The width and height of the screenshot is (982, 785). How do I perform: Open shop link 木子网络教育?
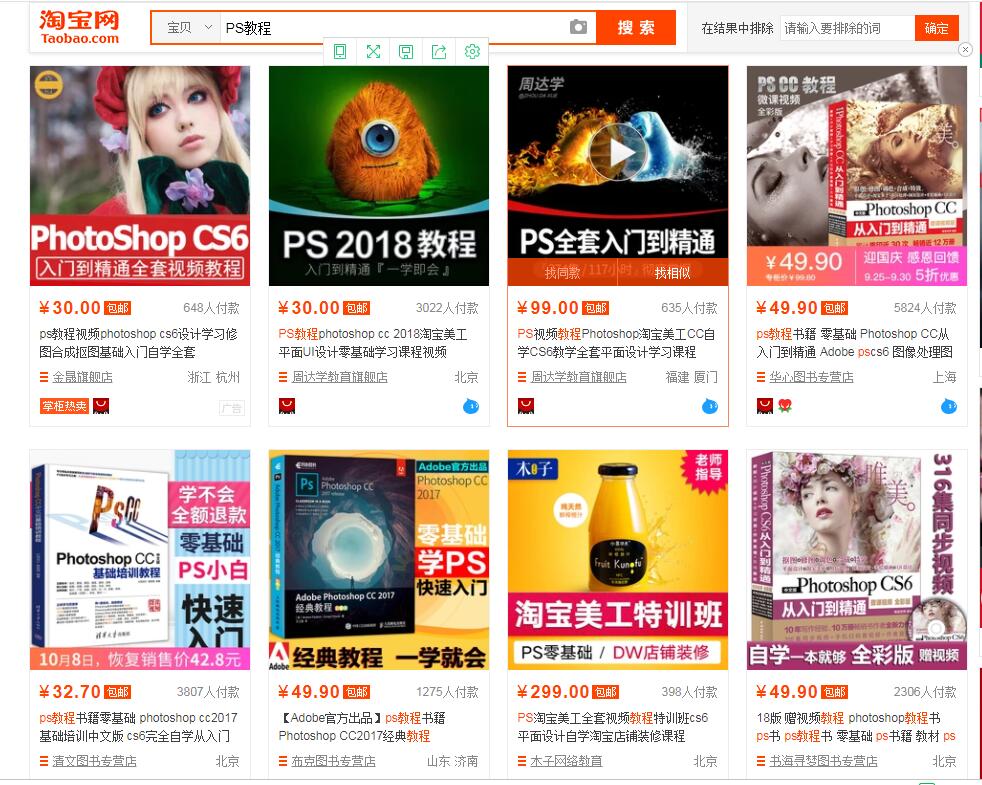click(x=567, y=761)
